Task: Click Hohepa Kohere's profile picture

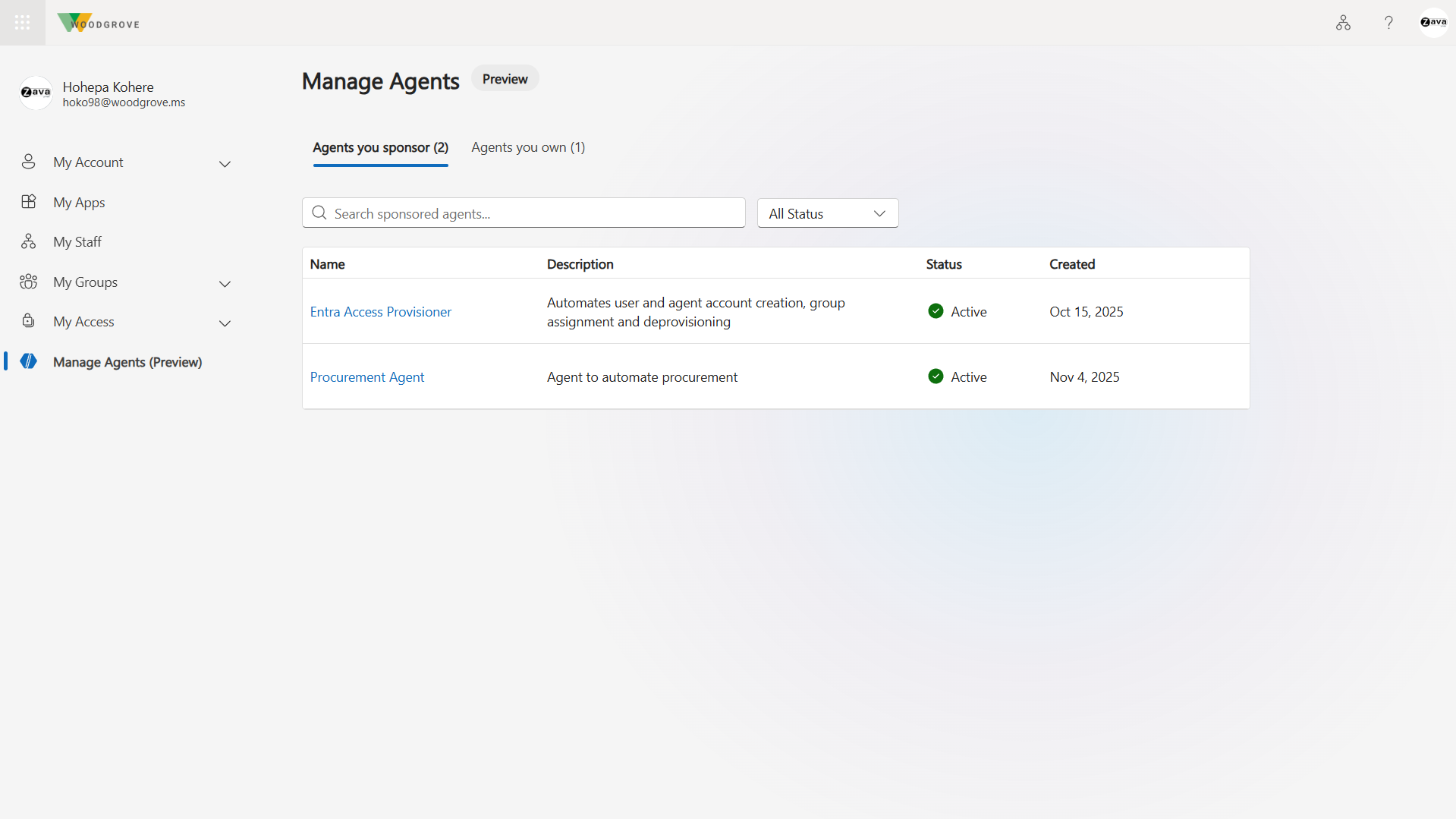Action: click(35, 93)
